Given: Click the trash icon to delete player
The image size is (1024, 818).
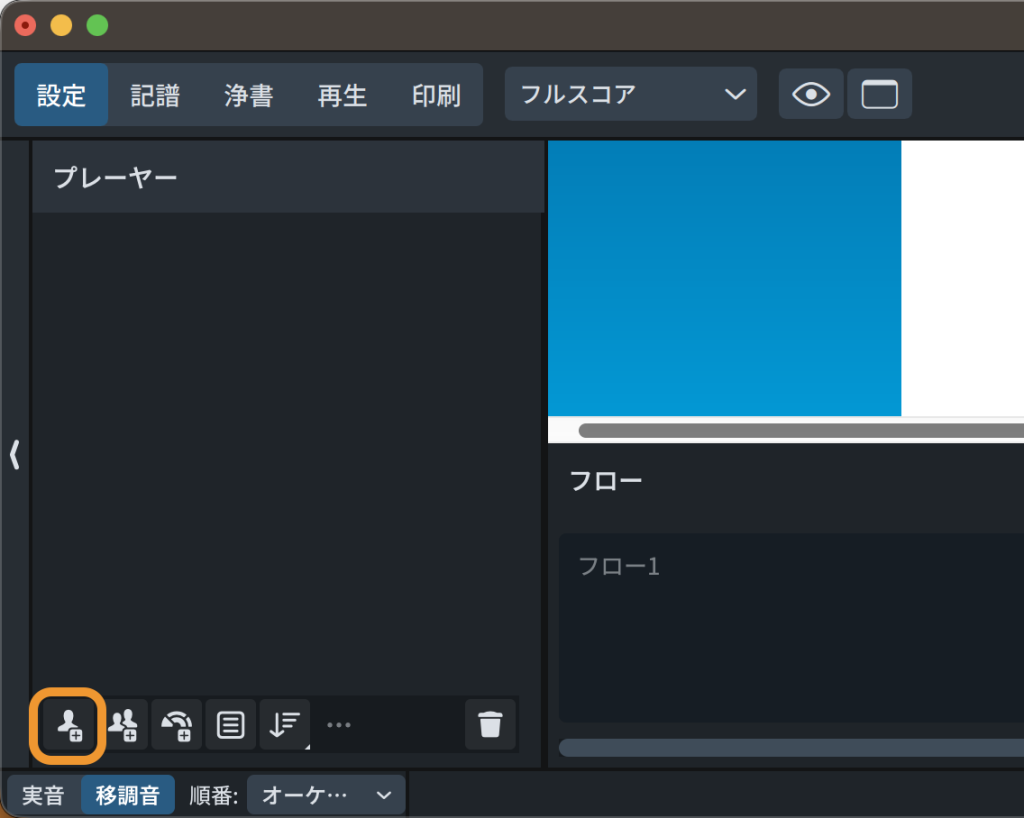Looking at the screenshot, I should (490, 724).
